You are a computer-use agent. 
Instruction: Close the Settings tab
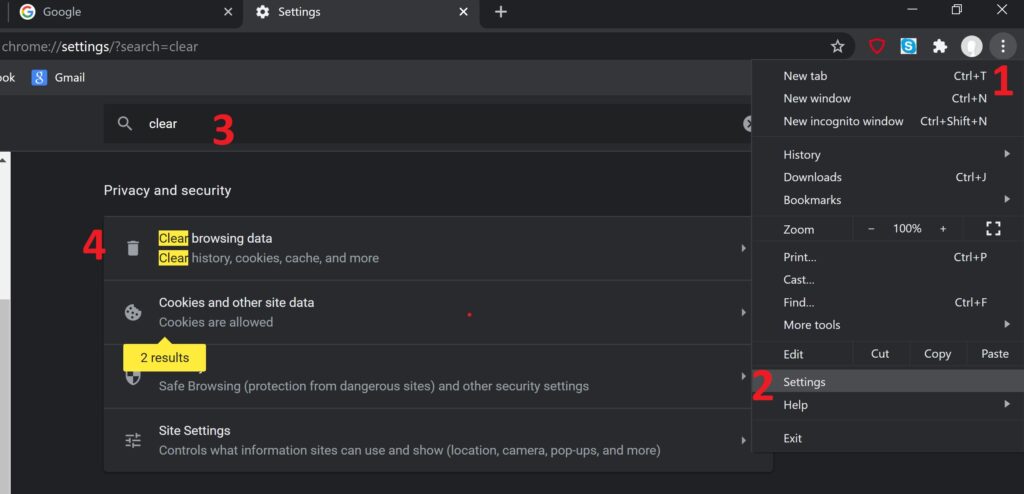tap(463, 12)
